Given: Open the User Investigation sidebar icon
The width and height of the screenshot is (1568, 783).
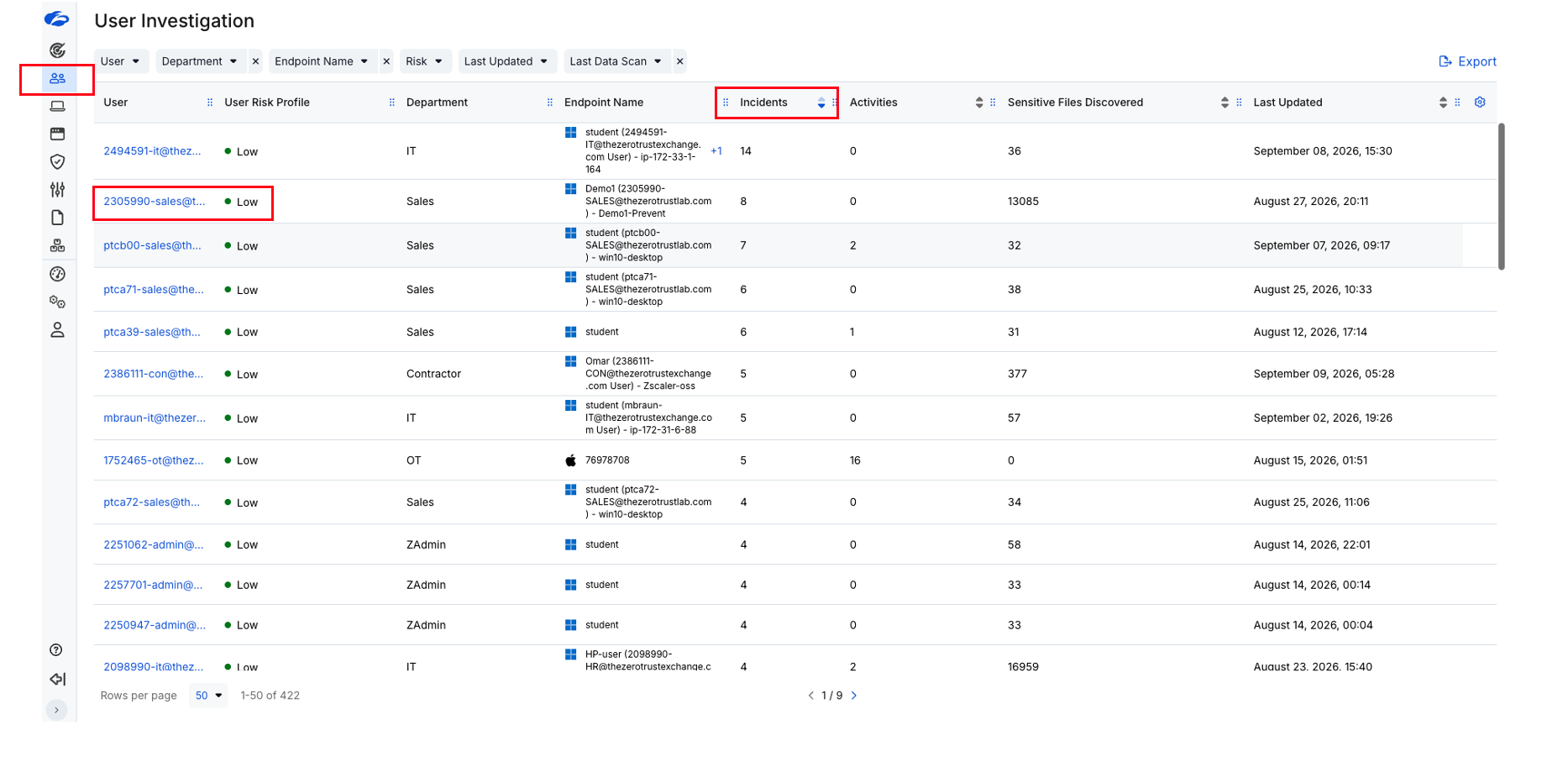Looking at the screenshot, I should [x=57, y=78].
